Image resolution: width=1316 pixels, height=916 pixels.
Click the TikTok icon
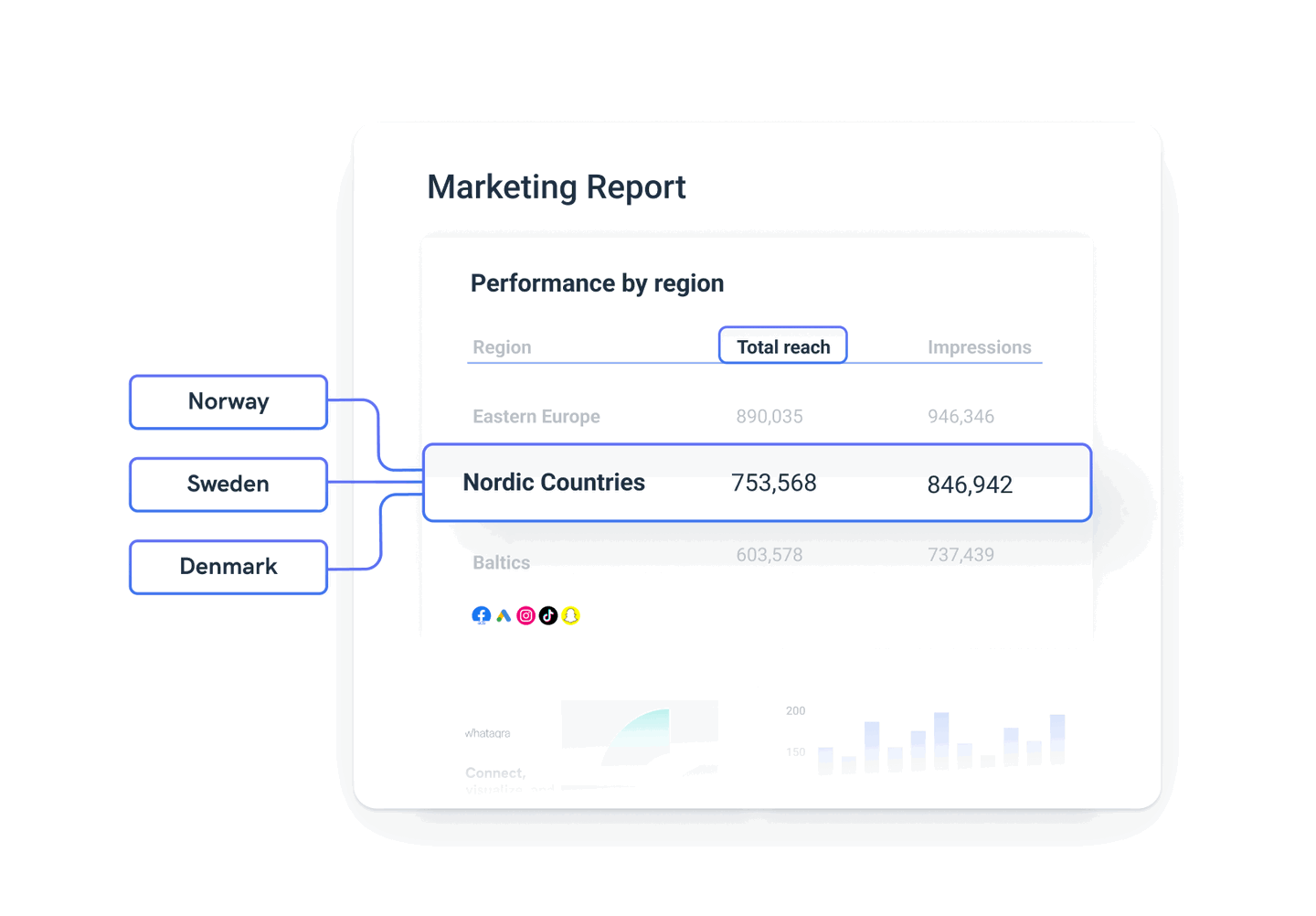click(x=548, y=615)
